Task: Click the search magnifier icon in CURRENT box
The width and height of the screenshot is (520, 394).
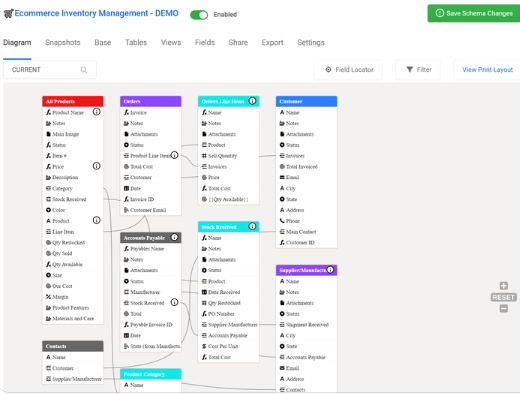Action: [84, 70]
